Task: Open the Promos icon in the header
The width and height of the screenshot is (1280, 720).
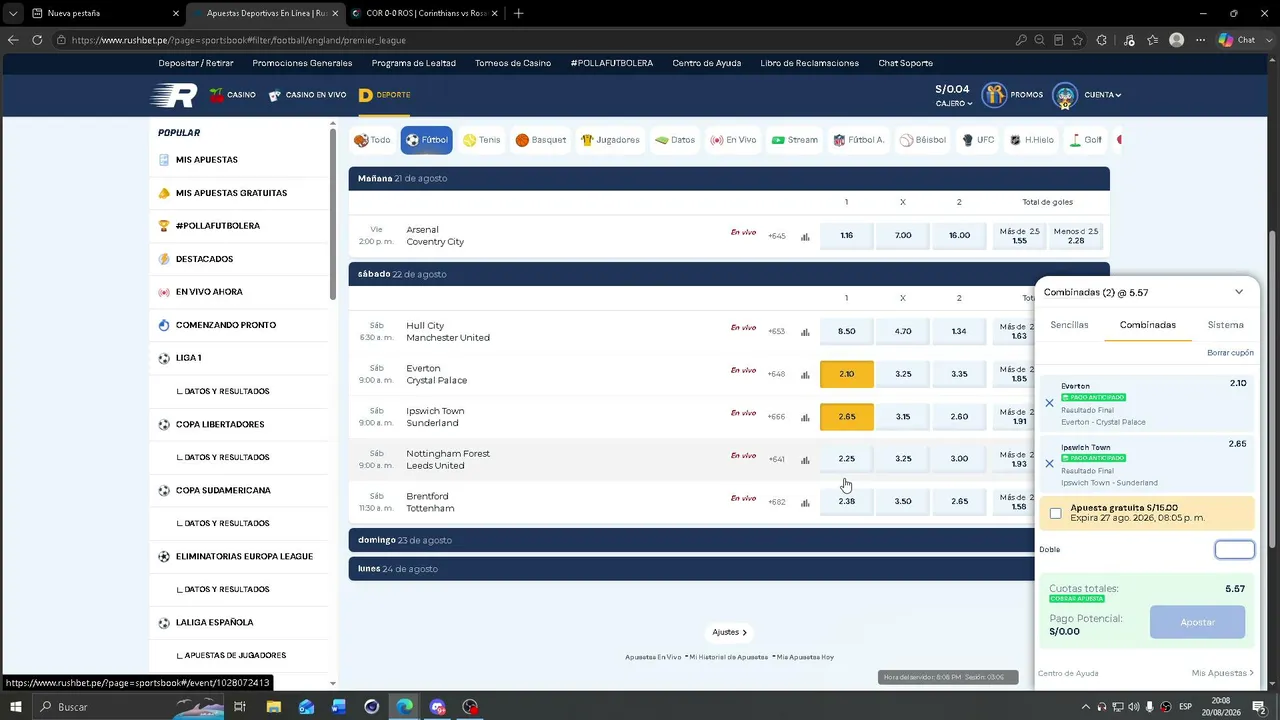Action: pos(994,95)
